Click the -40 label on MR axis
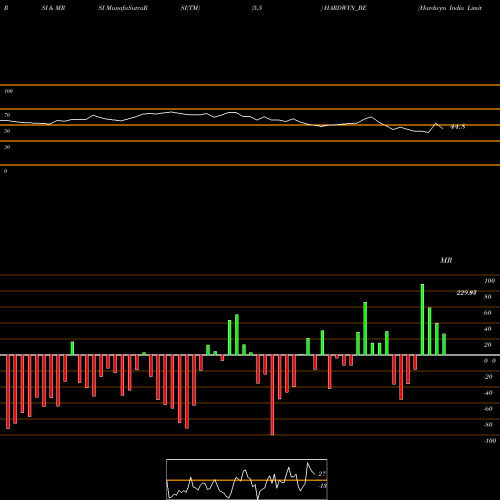This screenshot has height=500, width=500. tap(488, 393)
